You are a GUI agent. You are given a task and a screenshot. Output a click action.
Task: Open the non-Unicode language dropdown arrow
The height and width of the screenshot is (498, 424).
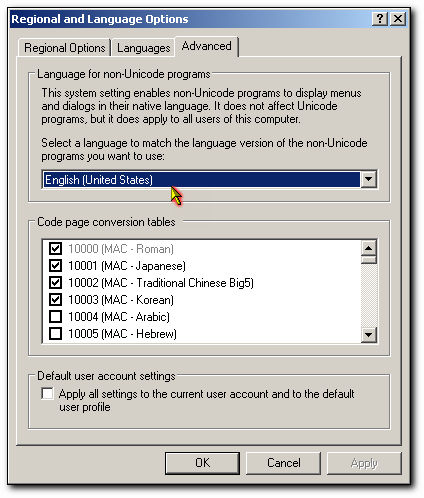[368, 179]
